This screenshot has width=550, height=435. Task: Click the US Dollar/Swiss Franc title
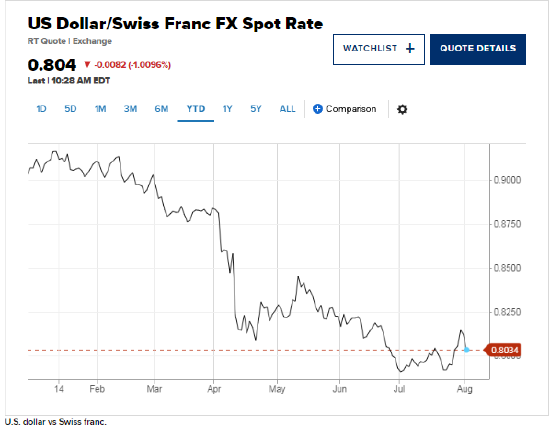pos(175,24)
